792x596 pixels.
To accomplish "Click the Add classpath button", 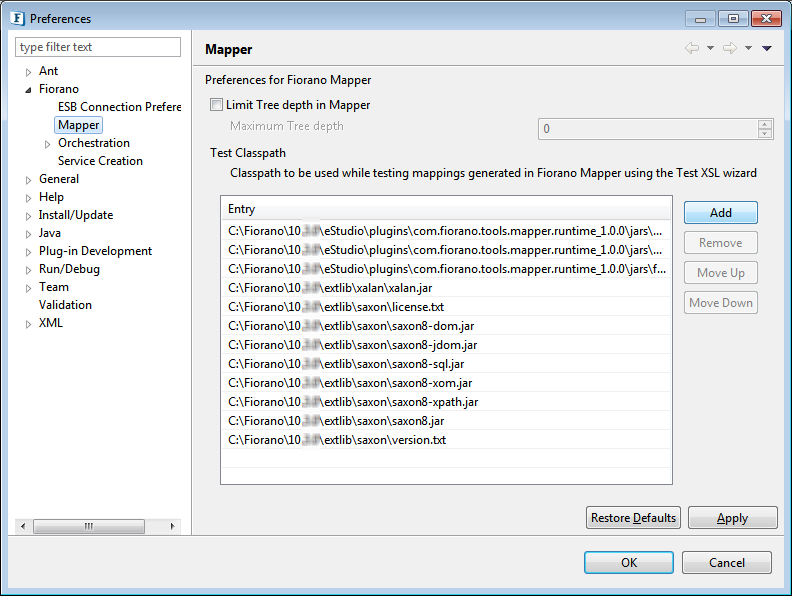I will pyautogui.click(x=720, y=213).
